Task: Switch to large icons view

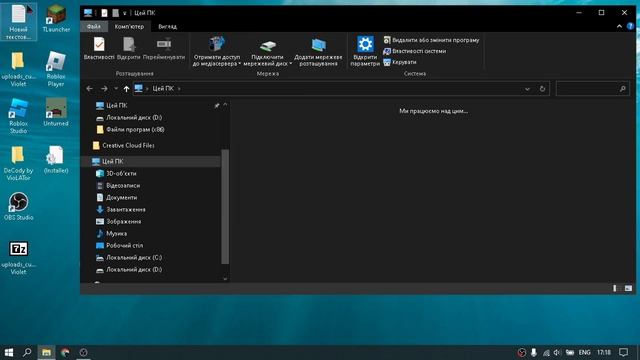Action: pos(628,289)
